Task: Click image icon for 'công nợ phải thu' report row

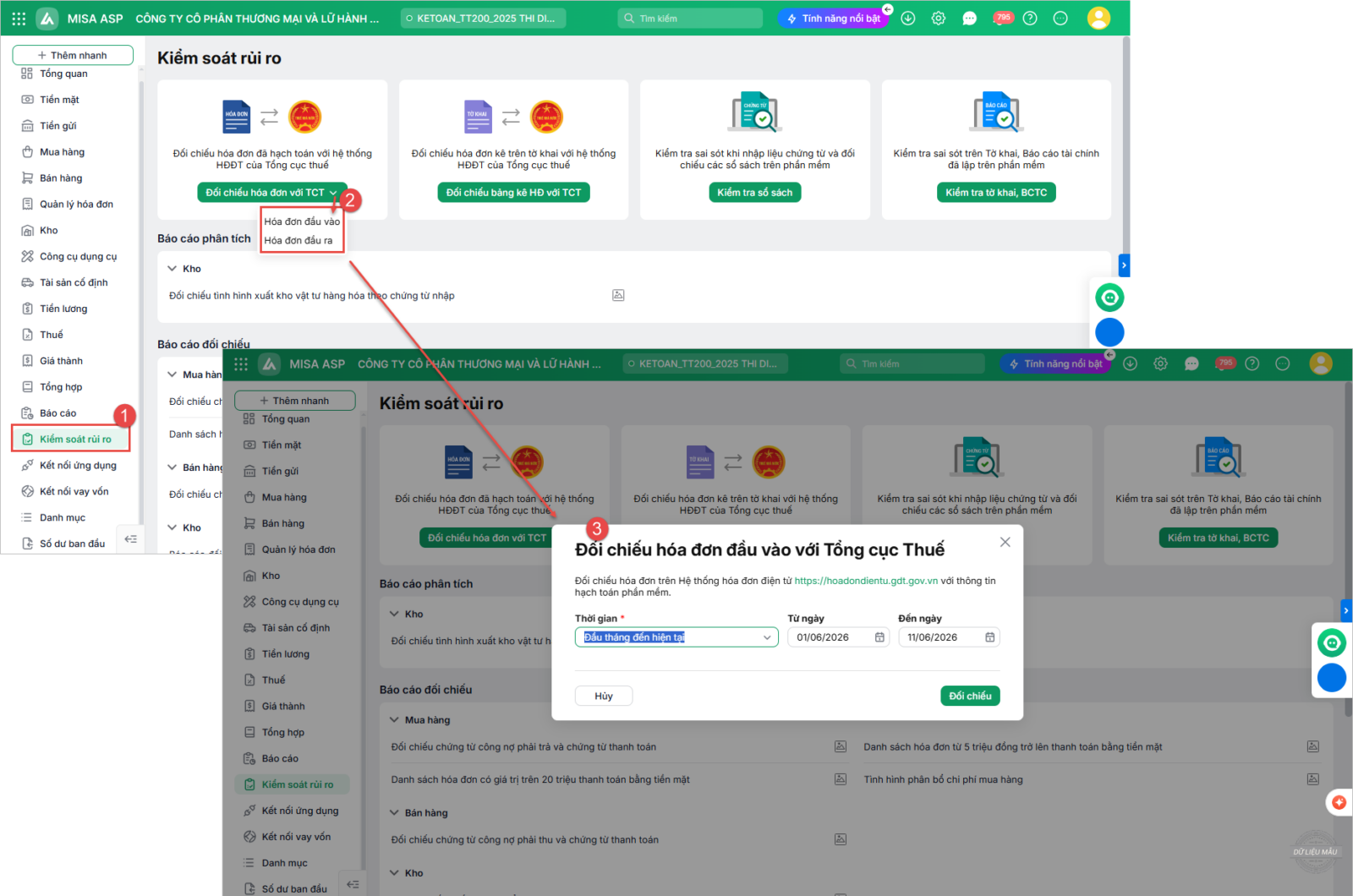Action: coord(841,839)
